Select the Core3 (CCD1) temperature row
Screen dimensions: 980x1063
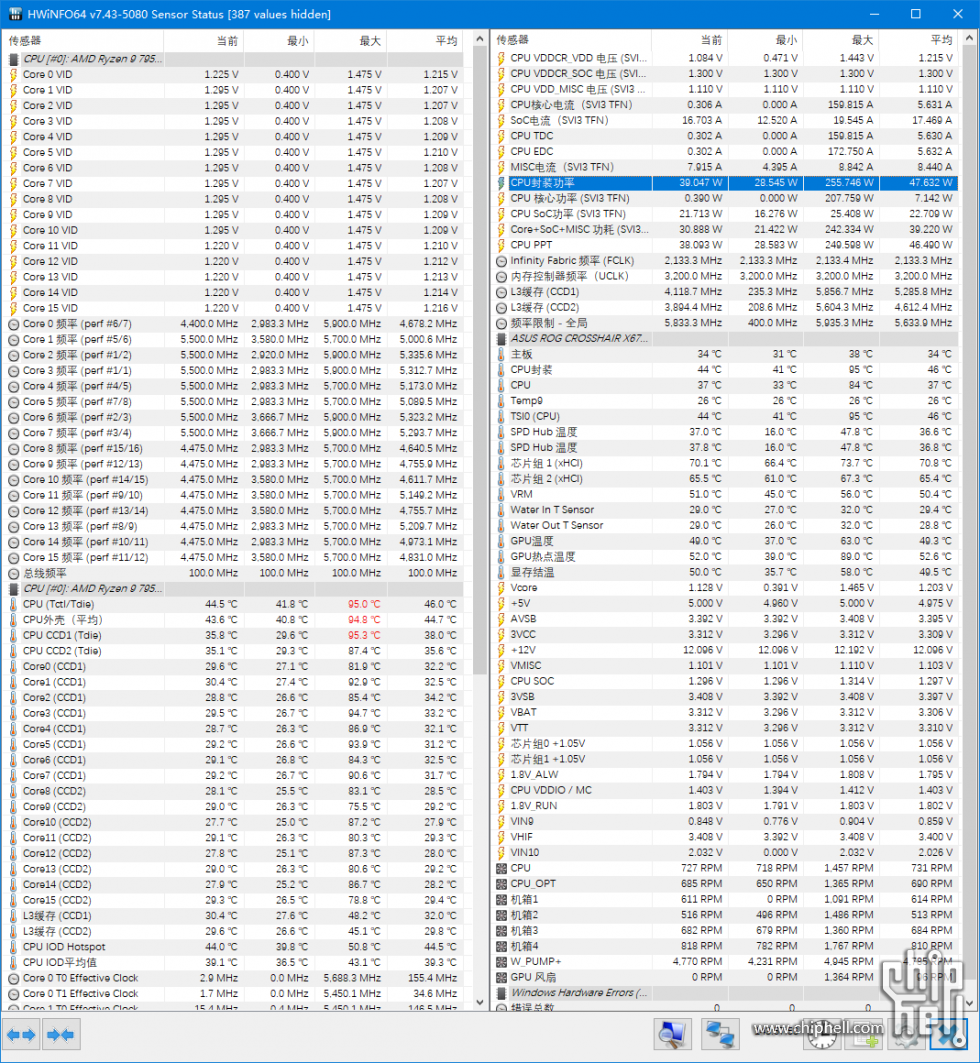pos(235,713)
